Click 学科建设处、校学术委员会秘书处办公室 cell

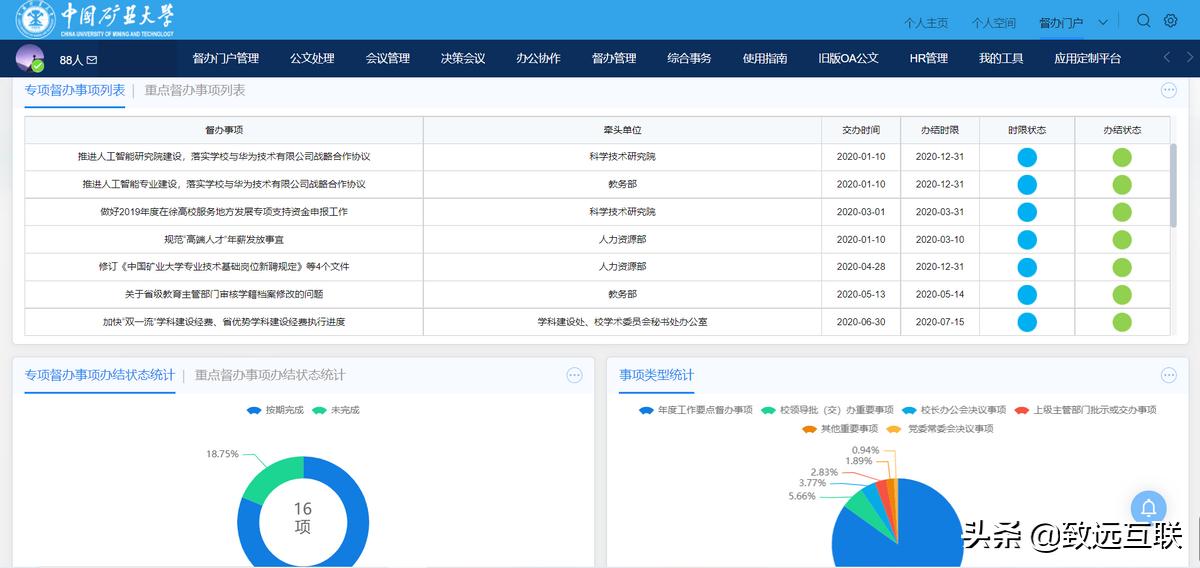622,322
